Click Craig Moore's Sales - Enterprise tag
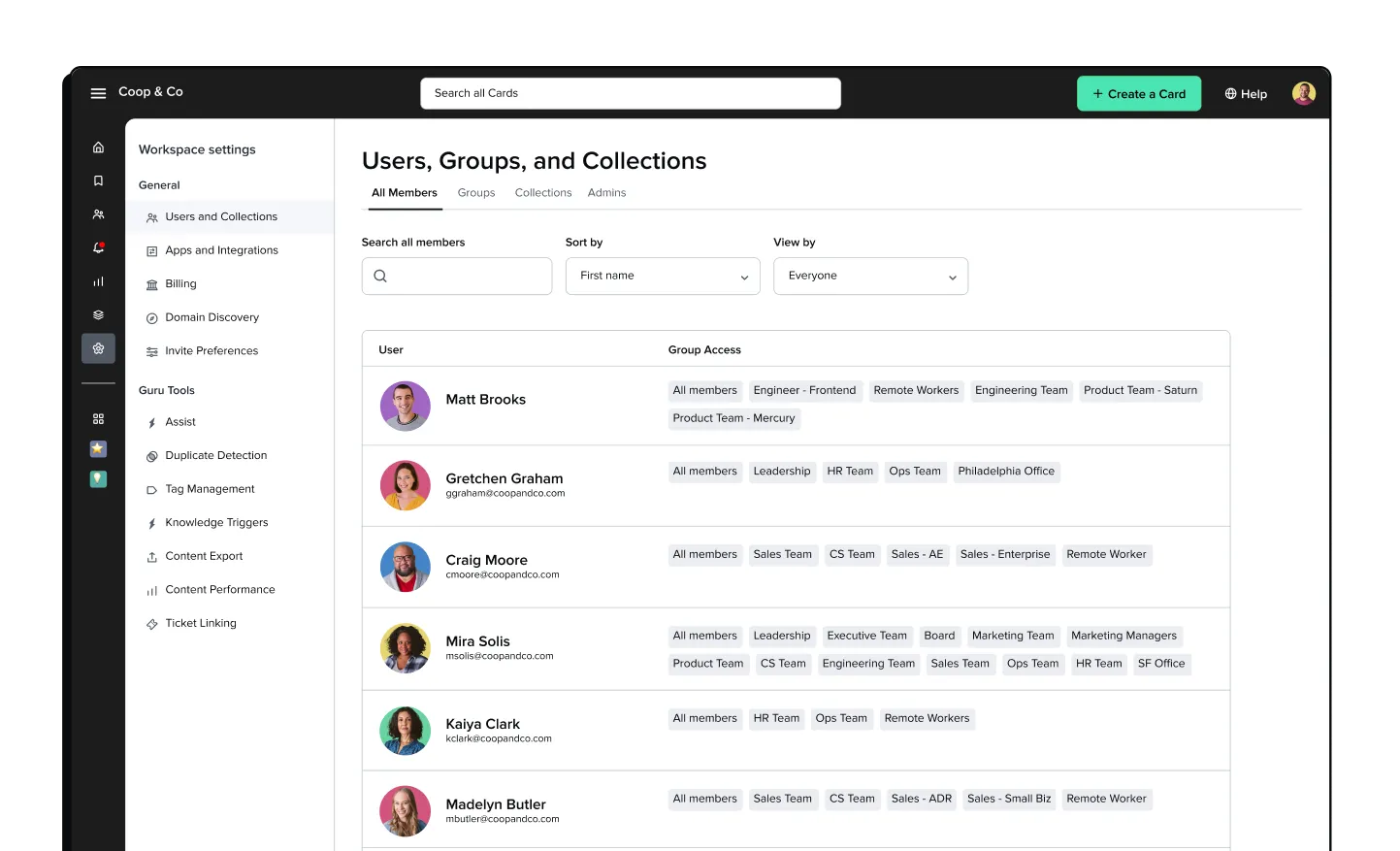The image size is (1400, 851). [x=1005, y=555]
